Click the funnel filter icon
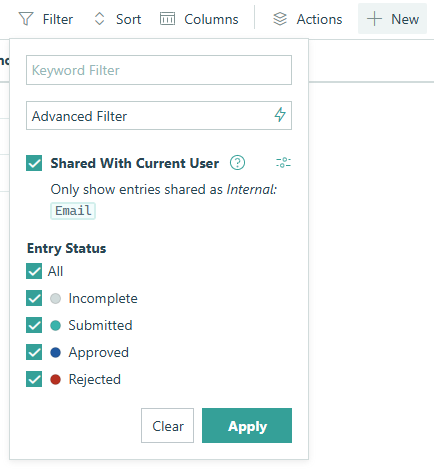 (26, 19)
